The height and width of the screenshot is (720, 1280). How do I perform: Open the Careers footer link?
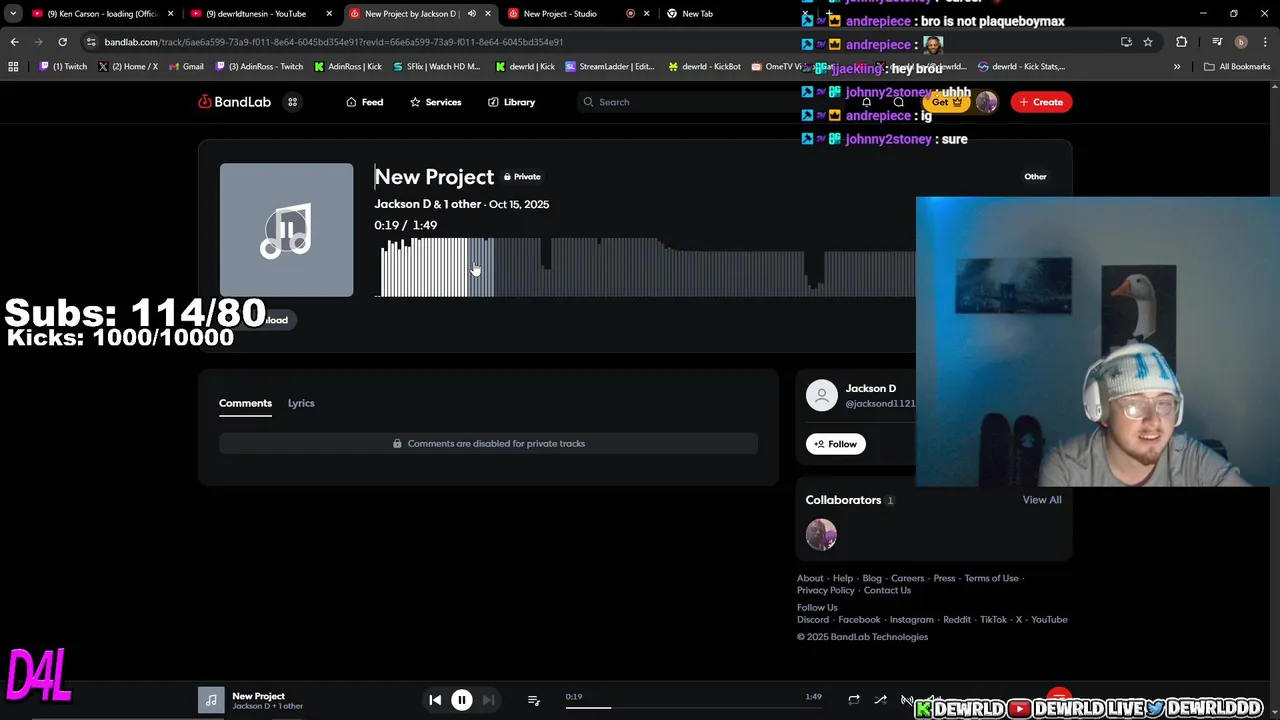tap(908, 578)
